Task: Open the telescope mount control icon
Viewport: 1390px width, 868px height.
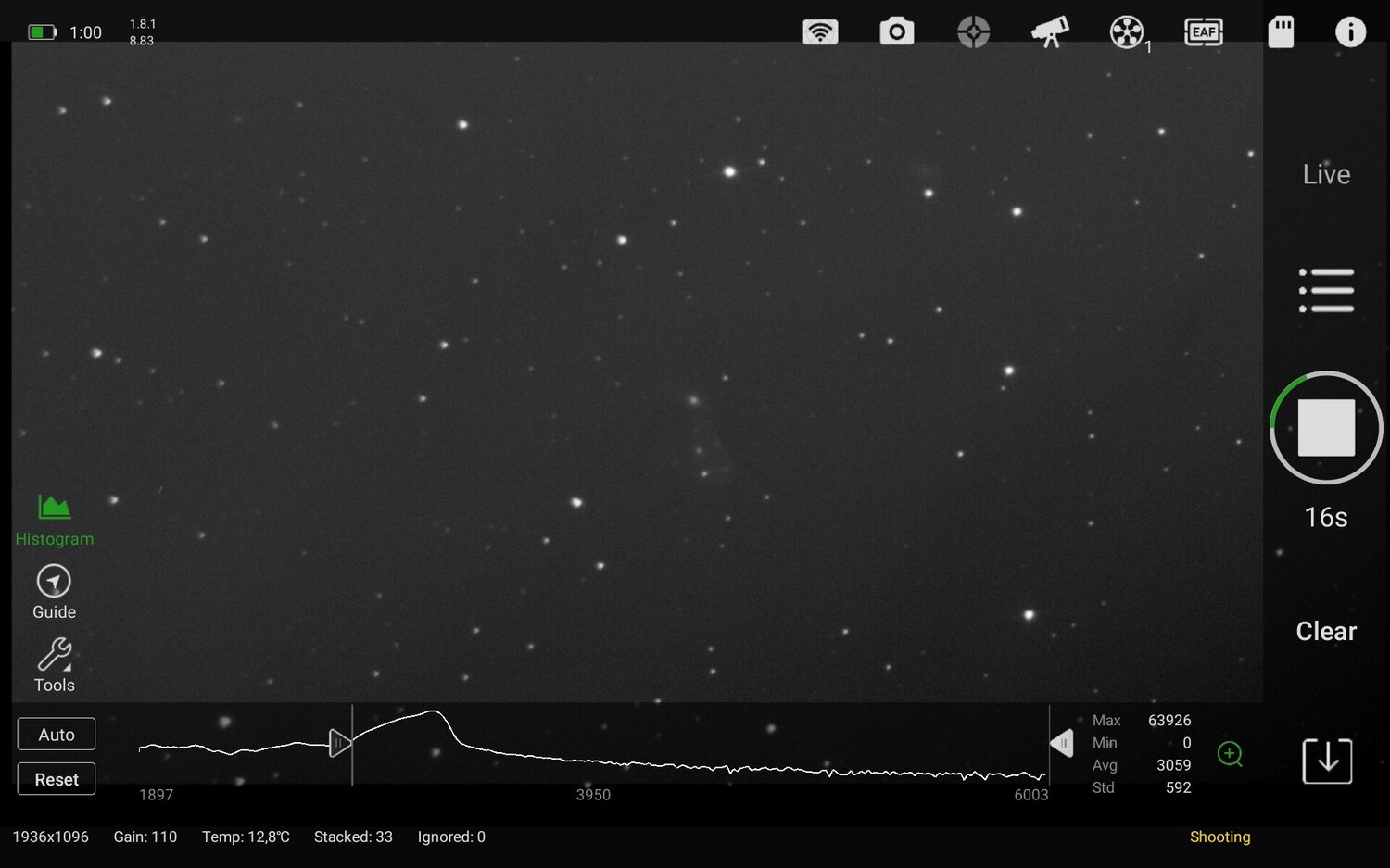Action: click(x=1051, y=31)
